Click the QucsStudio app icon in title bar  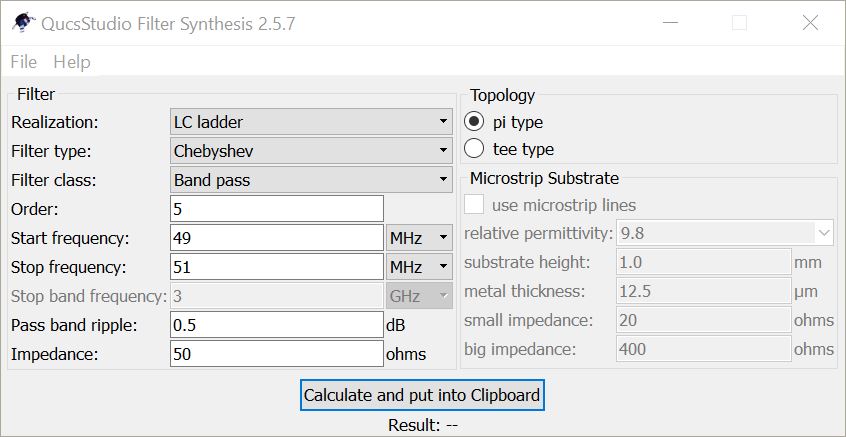click(x=19, y=23)
